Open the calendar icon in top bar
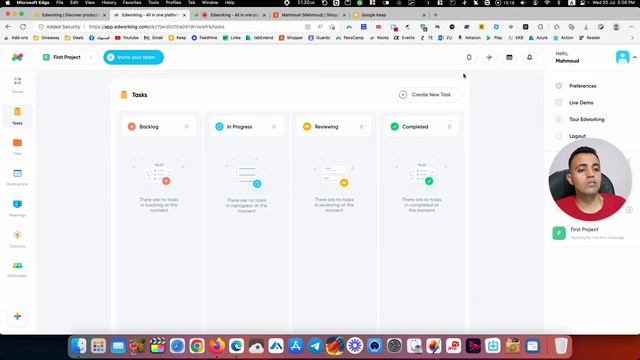 pyautogui.click(x=509, y=58)
